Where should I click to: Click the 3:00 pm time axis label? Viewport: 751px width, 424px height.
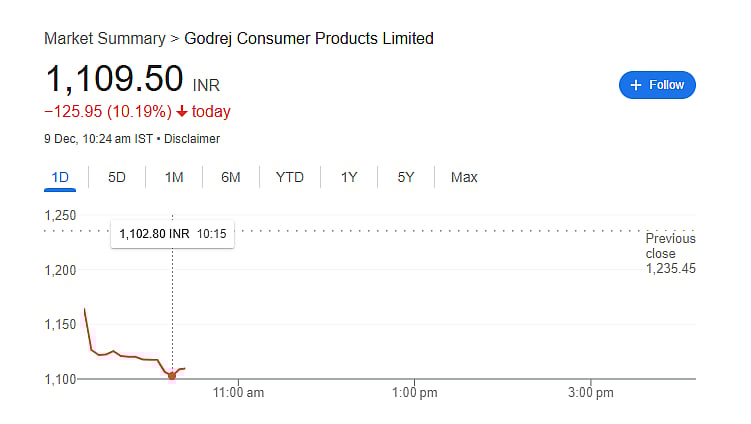[x=591, y=394]
